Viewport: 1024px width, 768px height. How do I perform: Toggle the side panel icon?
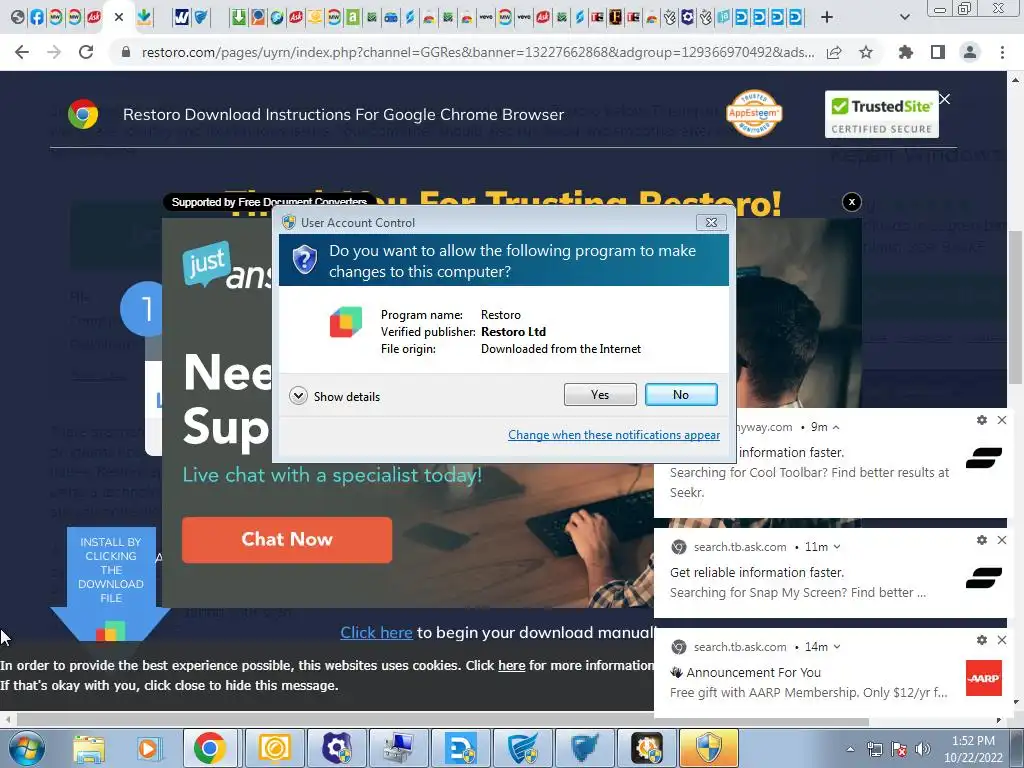point(938,52)
